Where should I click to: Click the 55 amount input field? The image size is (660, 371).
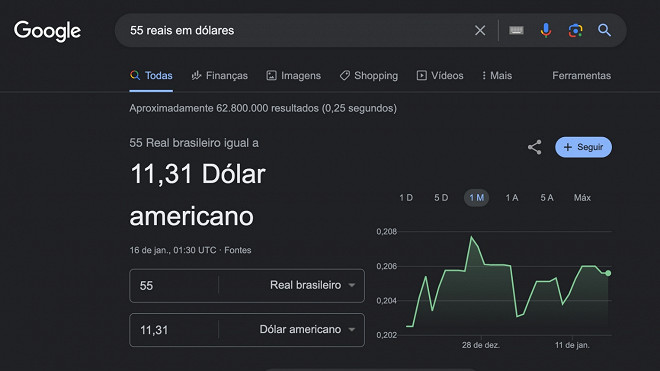point(174,286)
